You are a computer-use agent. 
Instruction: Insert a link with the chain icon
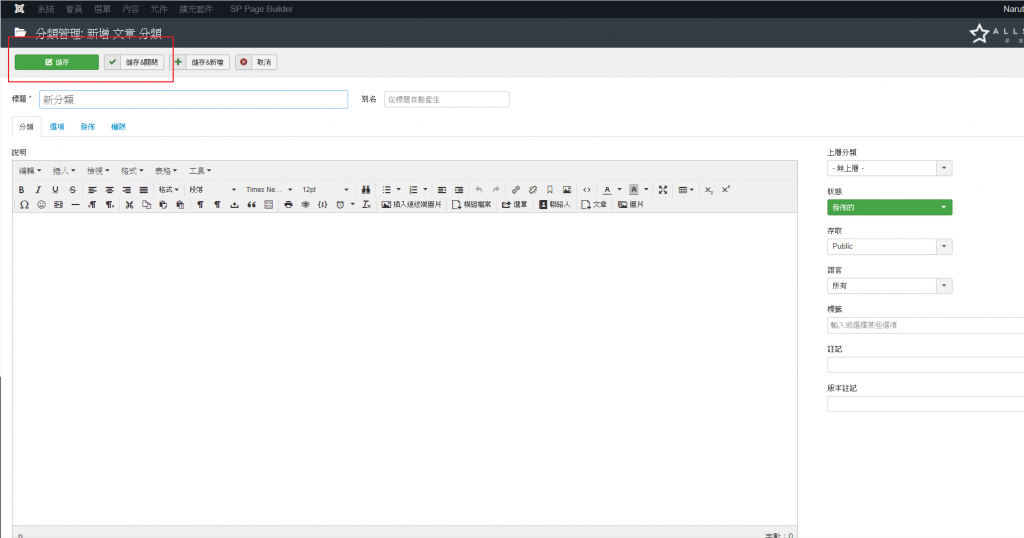tap(516, 189)
